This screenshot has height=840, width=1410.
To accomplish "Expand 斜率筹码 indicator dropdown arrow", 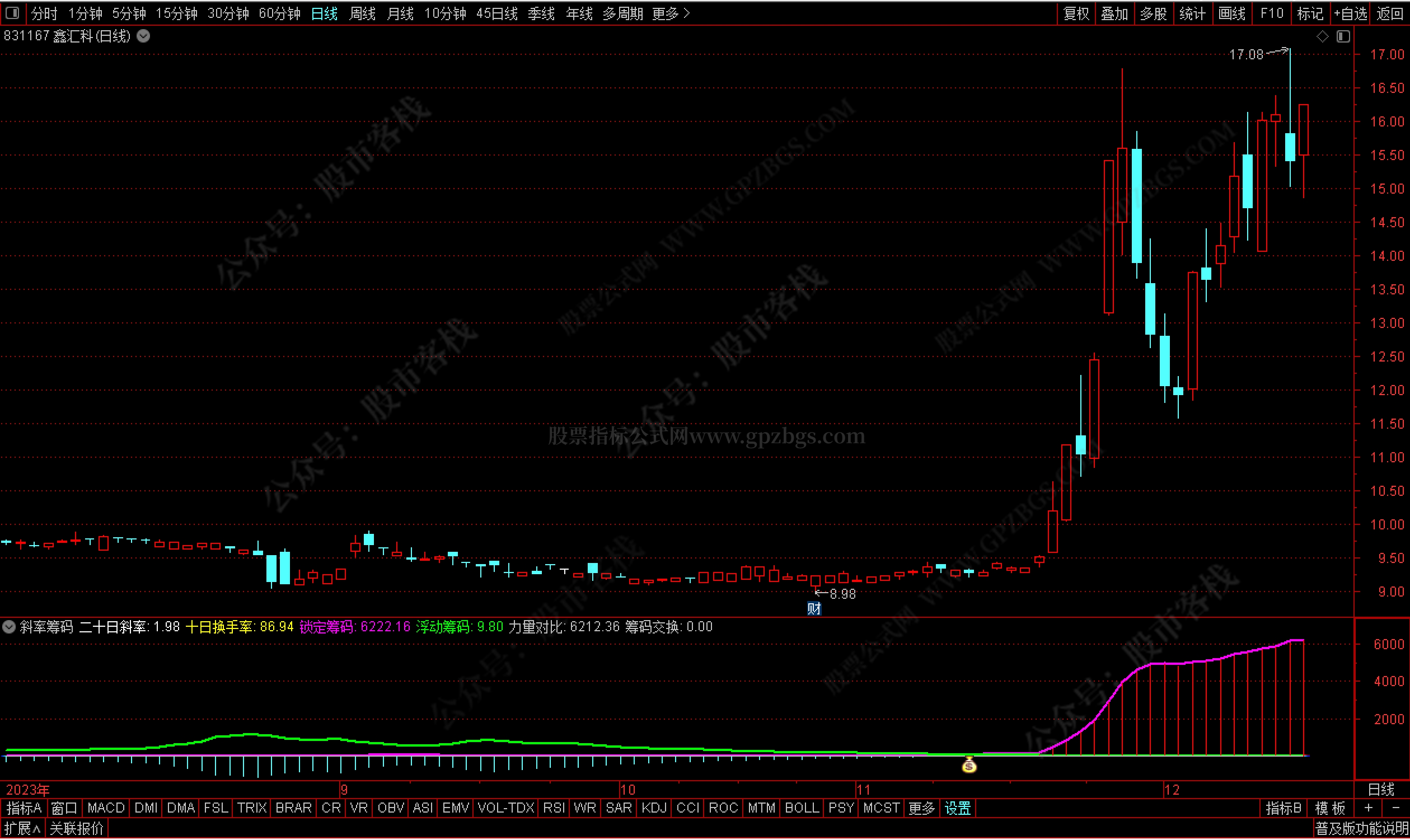I will tap(9, 627).
